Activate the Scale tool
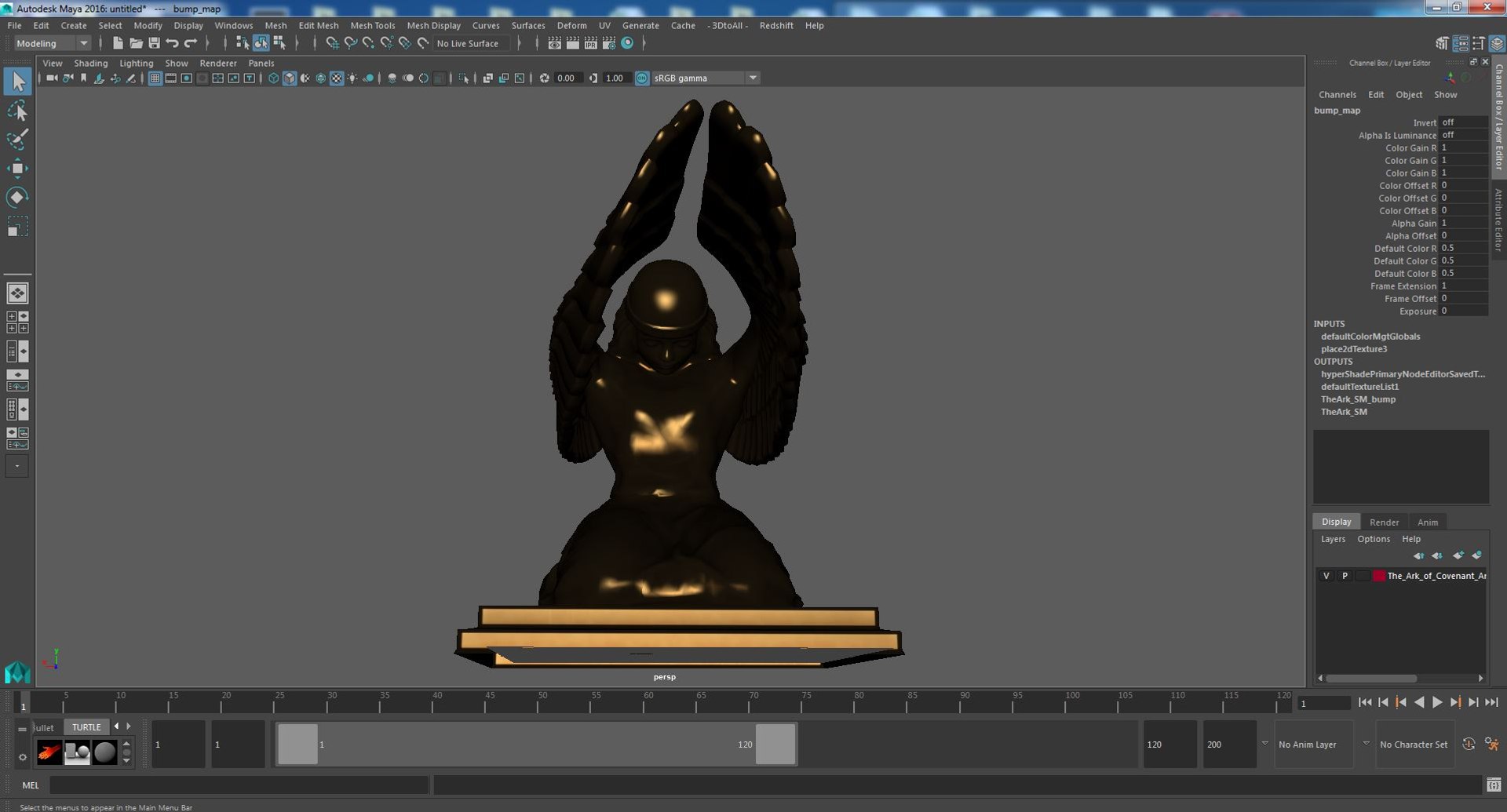 (17, 226)
